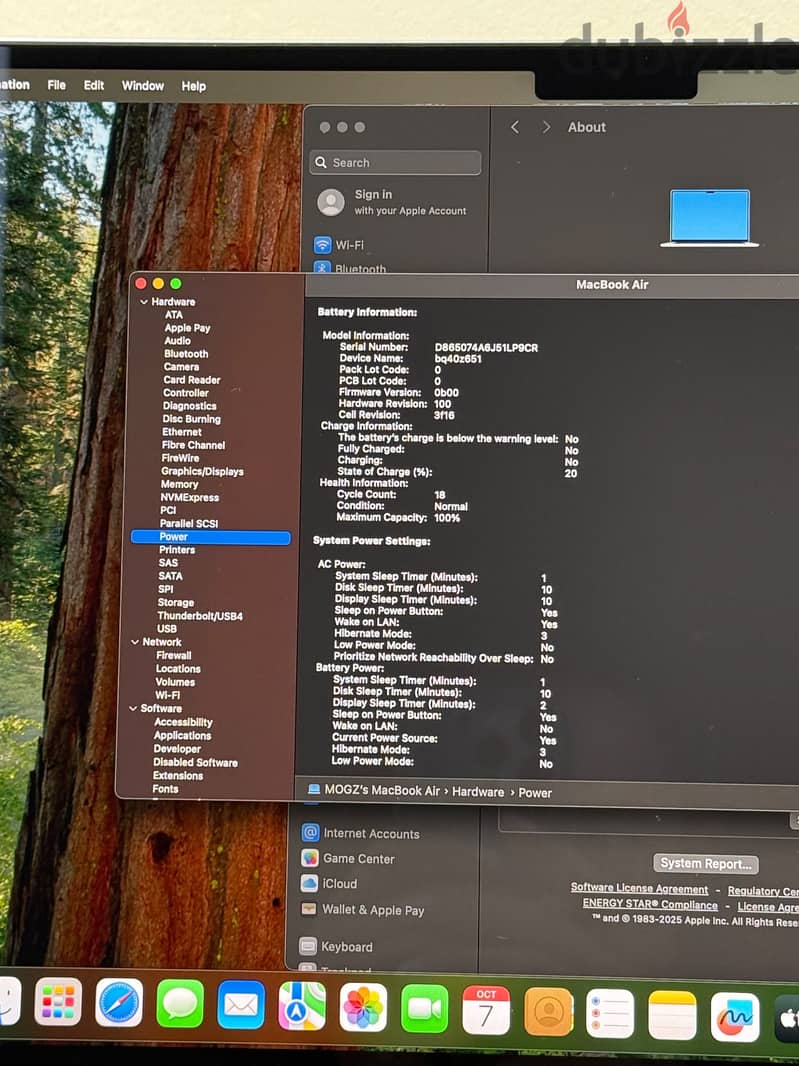799x1066 pixels.
Task: Click the laptop icon in the path bar
Action: click(313, 789)
